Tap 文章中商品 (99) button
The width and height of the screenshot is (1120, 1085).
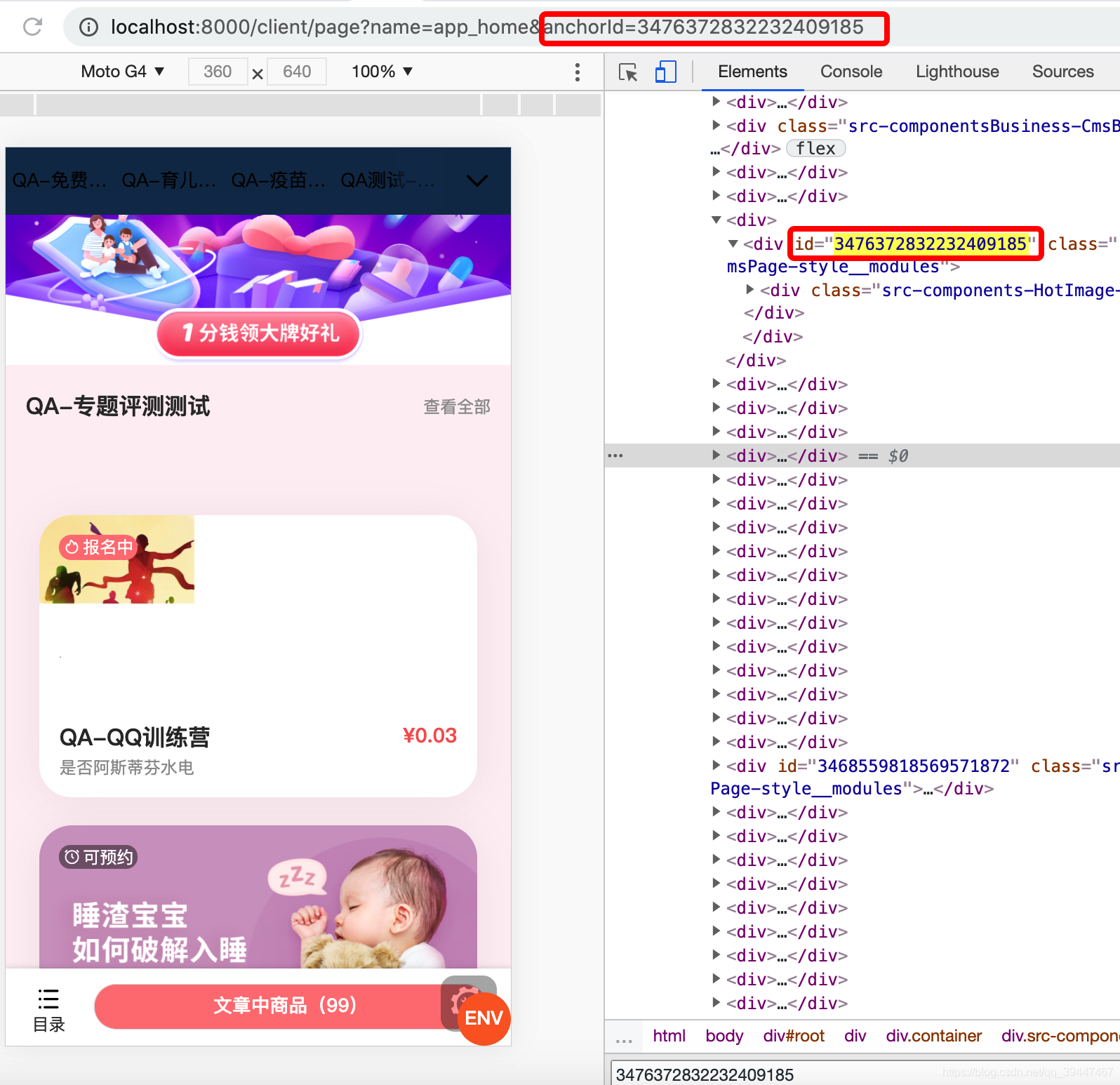(x=285, y=1006)
